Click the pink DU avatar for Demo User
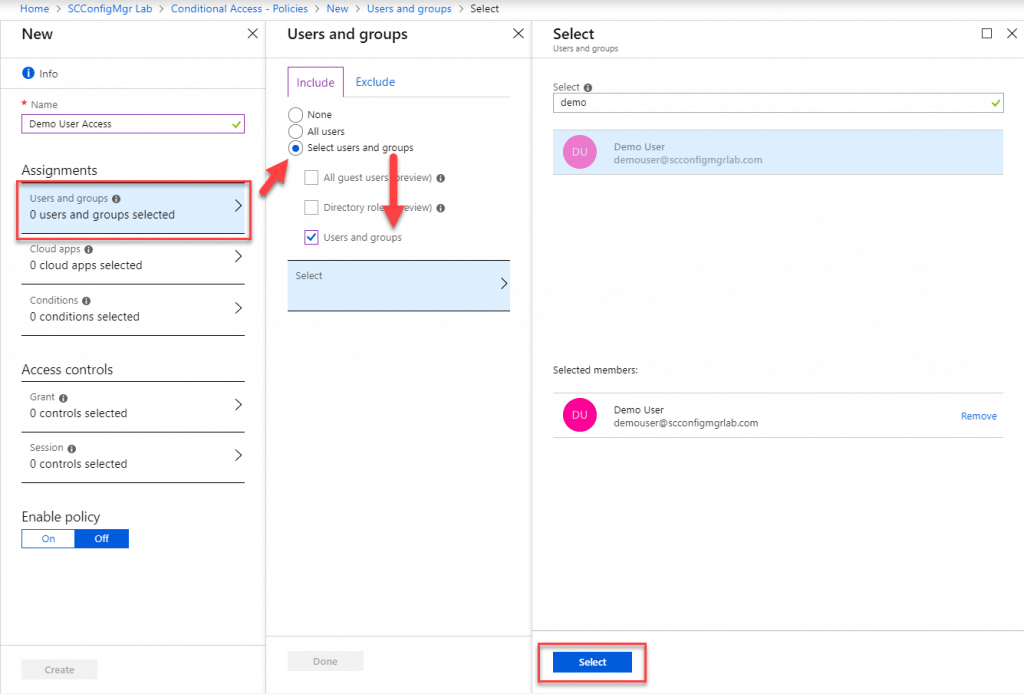Image resolution: width=1024 pixels, height=694 pixels. click(579, 151)
